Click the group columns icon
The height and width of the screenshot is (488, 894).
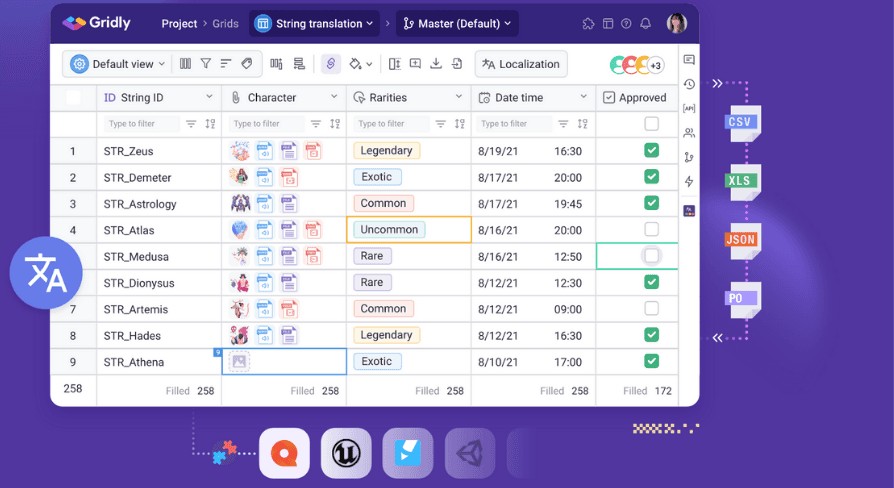pyautogui.click(x=277, y=64)
